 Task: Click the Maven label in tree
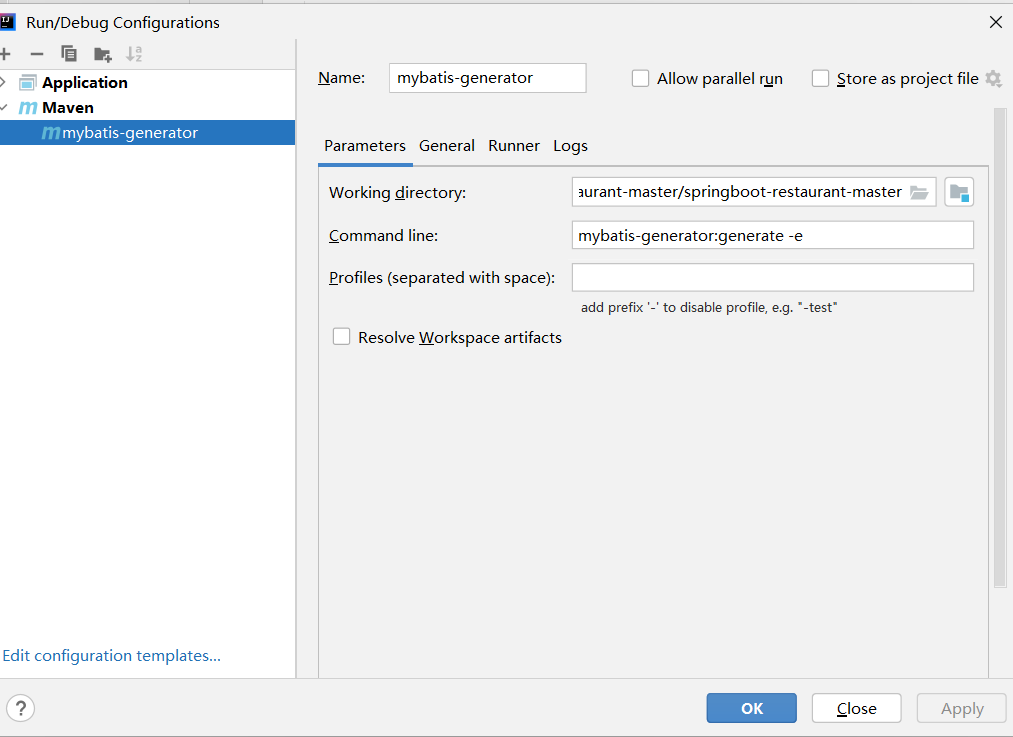pos(68,108)
